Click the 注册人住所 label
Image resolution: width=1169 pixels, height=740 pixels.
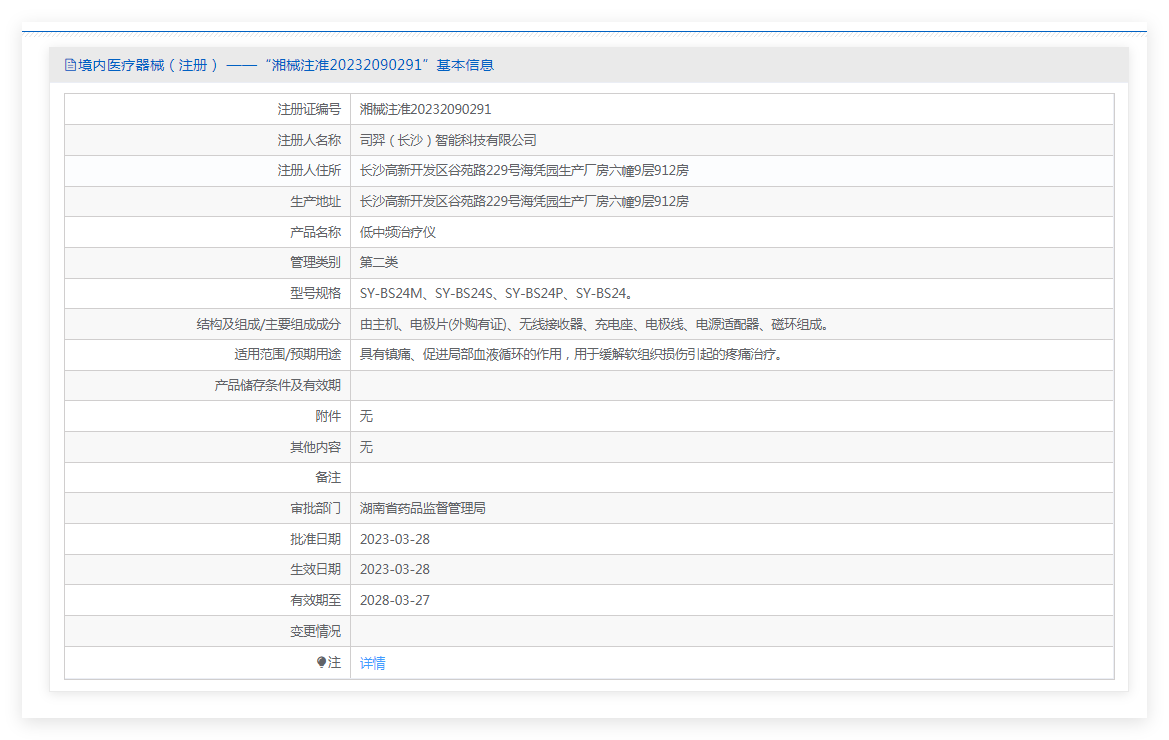point(309,171)
